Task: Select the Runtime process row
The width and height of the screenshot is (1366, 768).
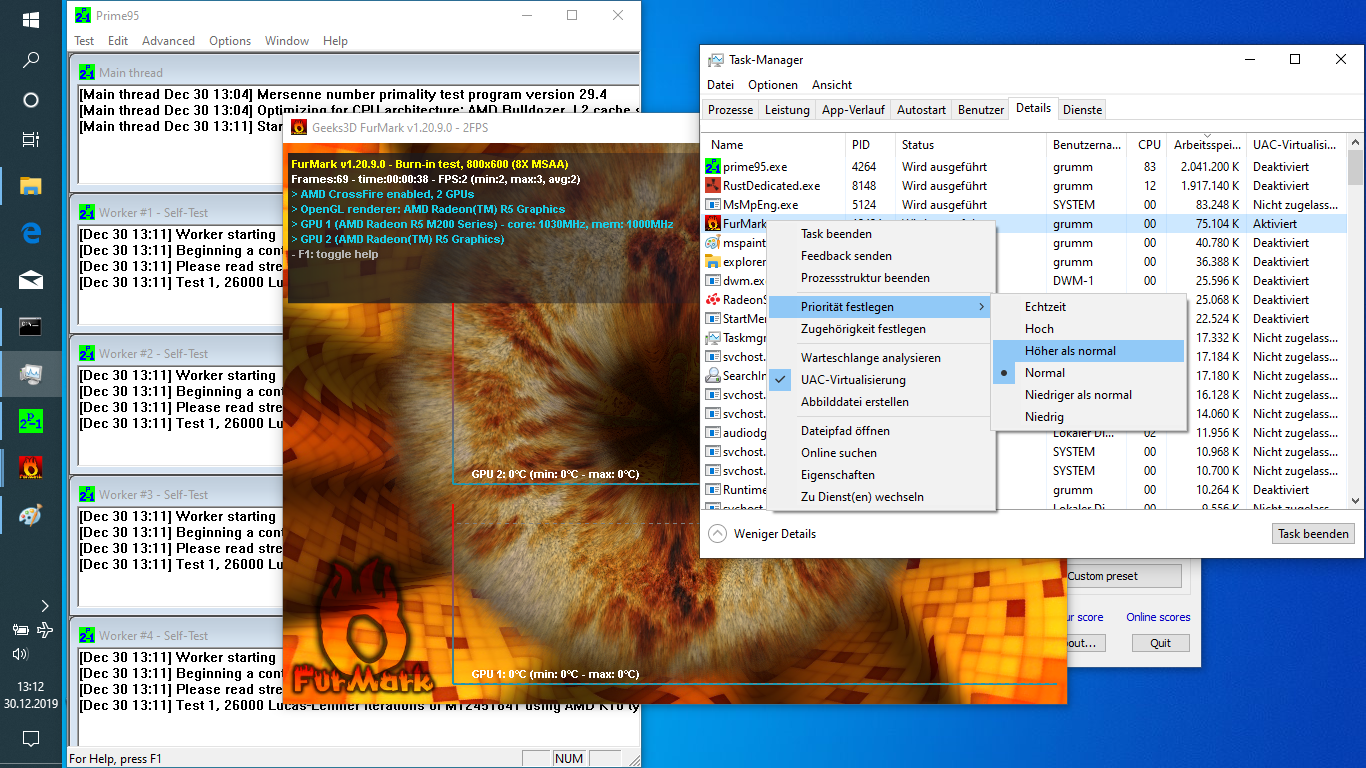Action: [1024, 490]
